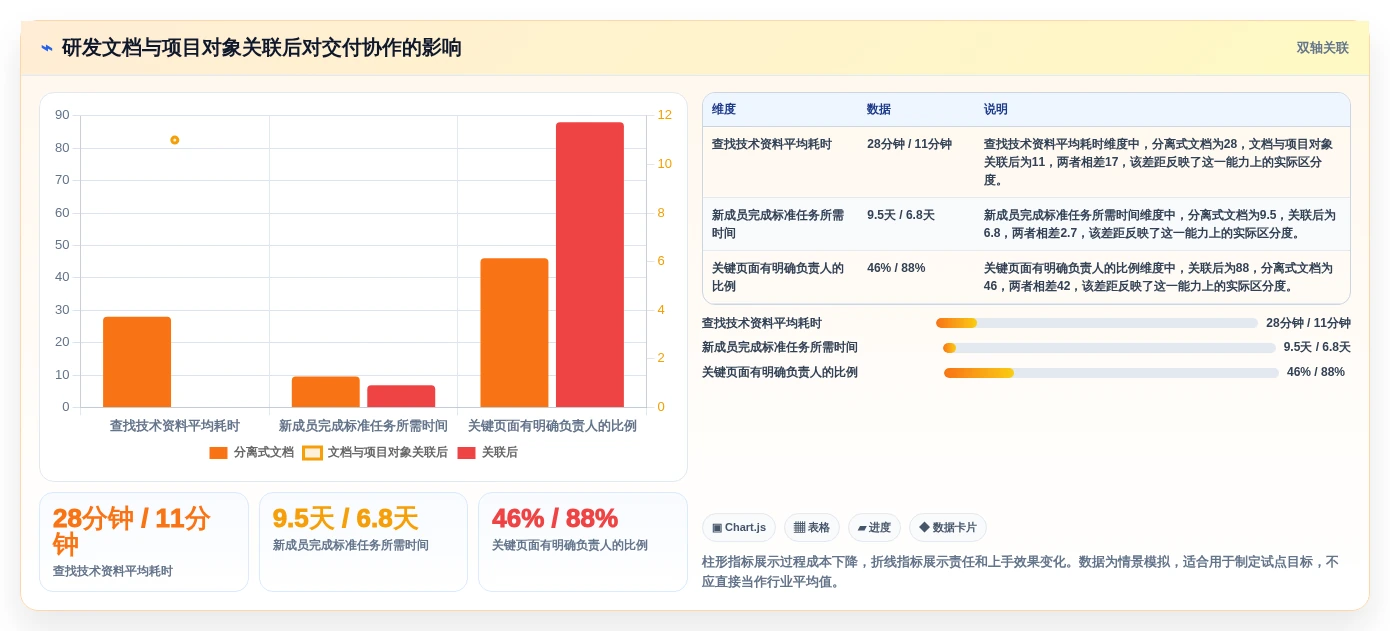Toggle the 分离式文档 legend swatch
The height and width of the screenshot is (631, 1390).
218,453
